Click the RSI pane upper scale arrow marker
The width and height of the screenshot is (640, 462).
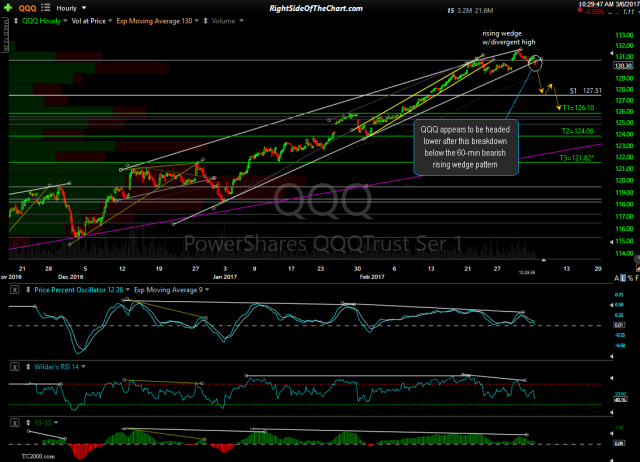pos(611,378)
